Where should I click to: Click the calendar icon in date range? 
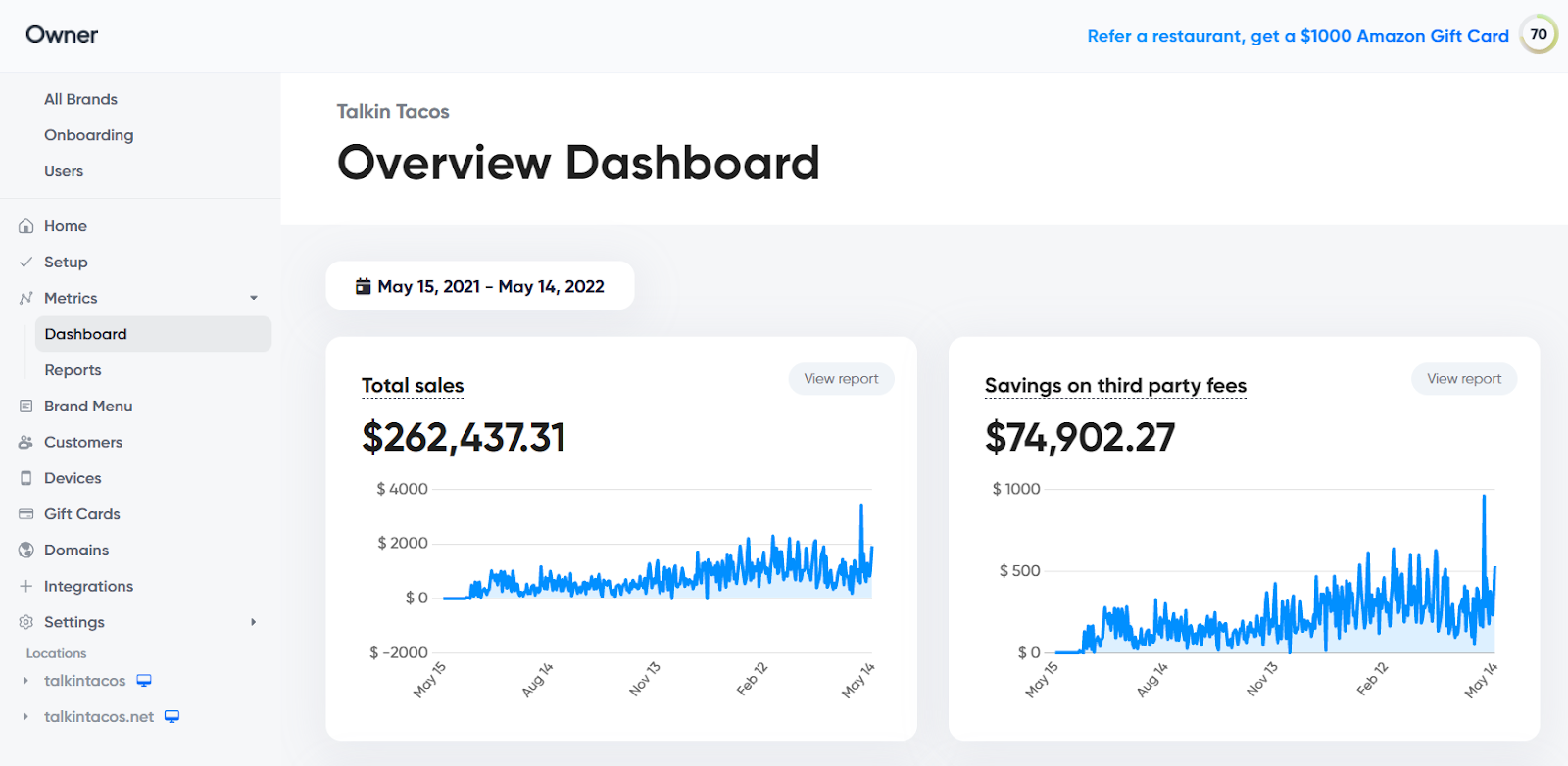point(364,286)
